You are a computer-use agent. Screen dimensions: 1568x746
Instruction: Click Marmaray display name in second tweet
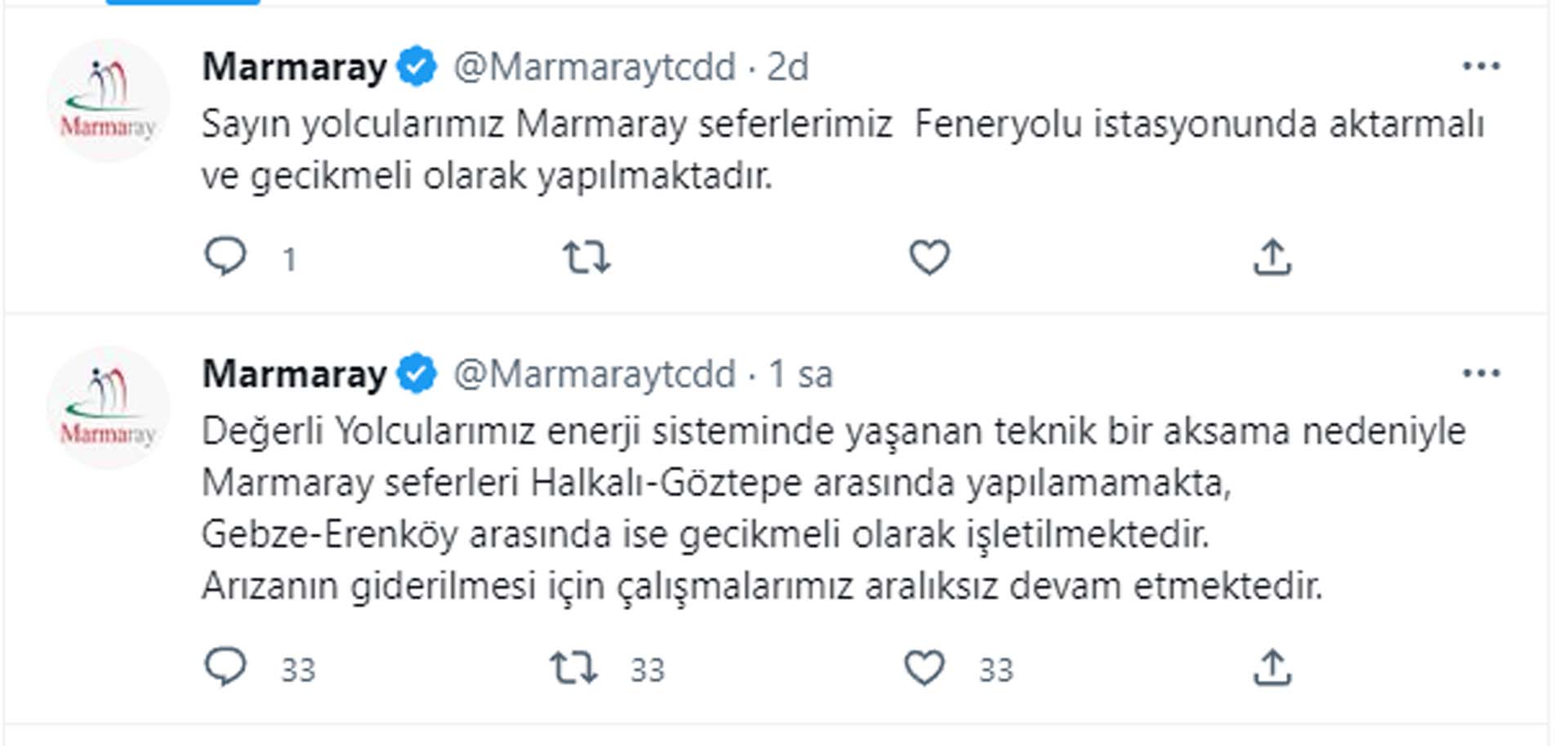tap(294, 374)
